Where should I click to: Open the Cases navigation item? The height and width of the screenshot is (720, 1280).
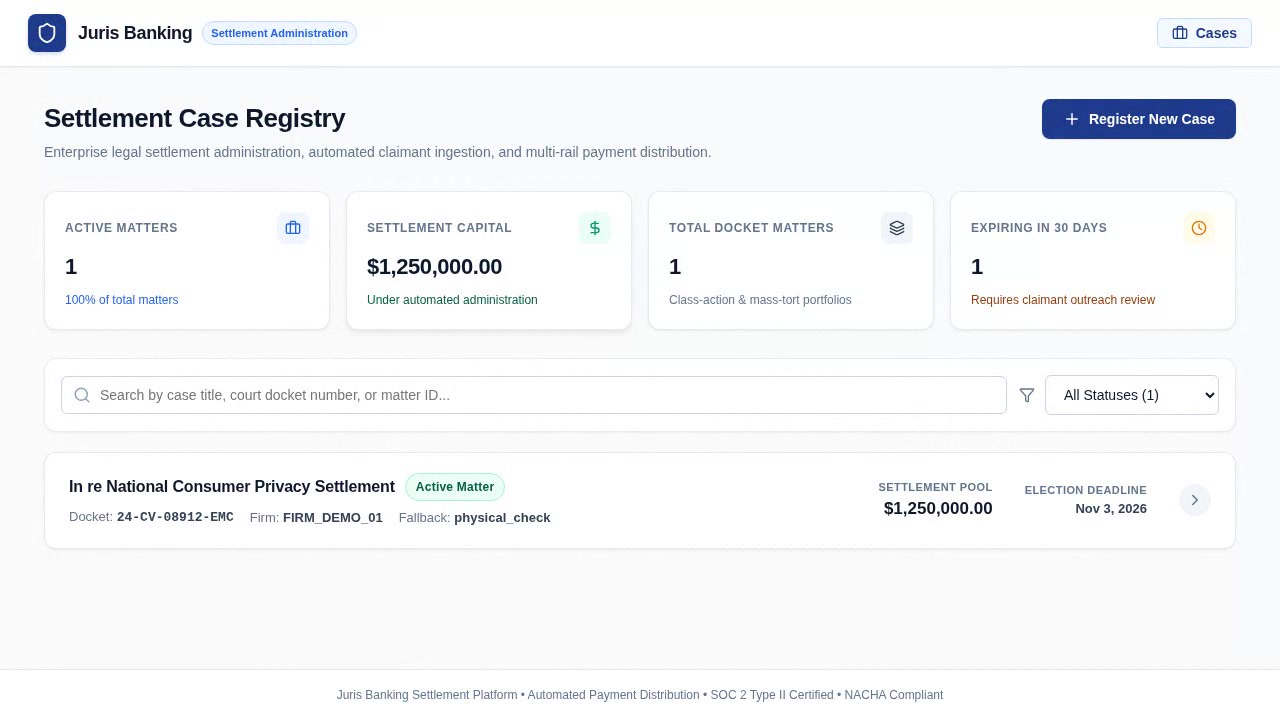point(1204,33)
